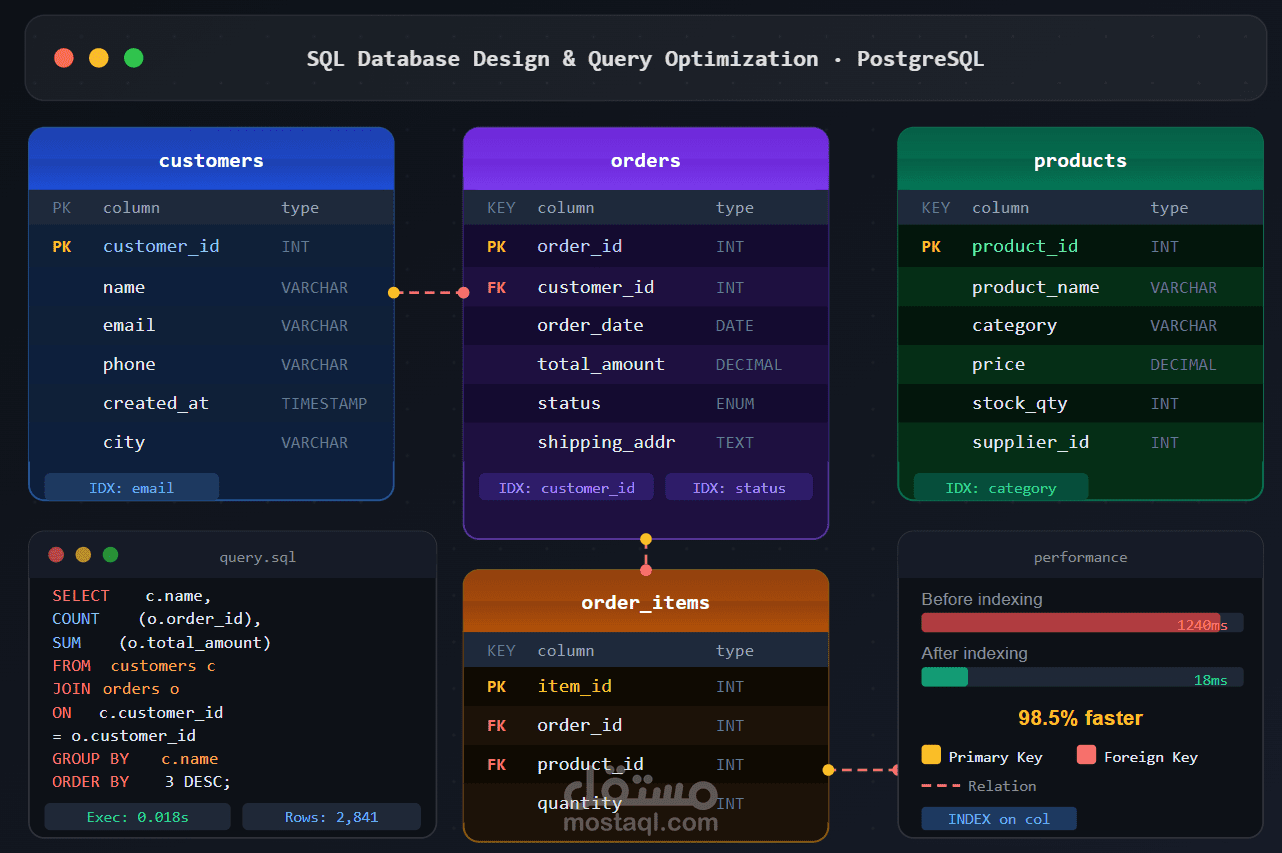This screenshot has width=1282, height=853.
Task: Click the yellow dot in main title bar
Action: pos(99,58)
